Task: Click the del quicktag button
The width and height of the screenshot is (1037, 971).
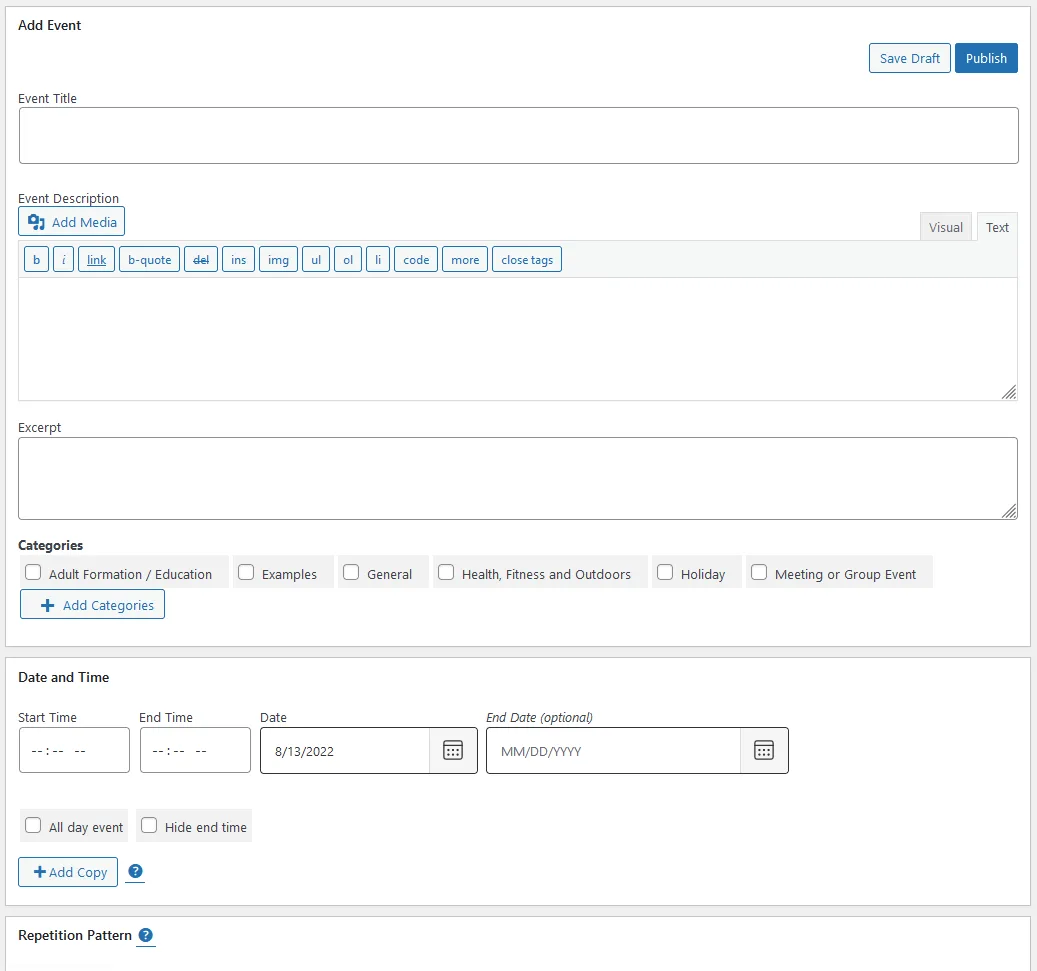Action: tap(201, 259)
